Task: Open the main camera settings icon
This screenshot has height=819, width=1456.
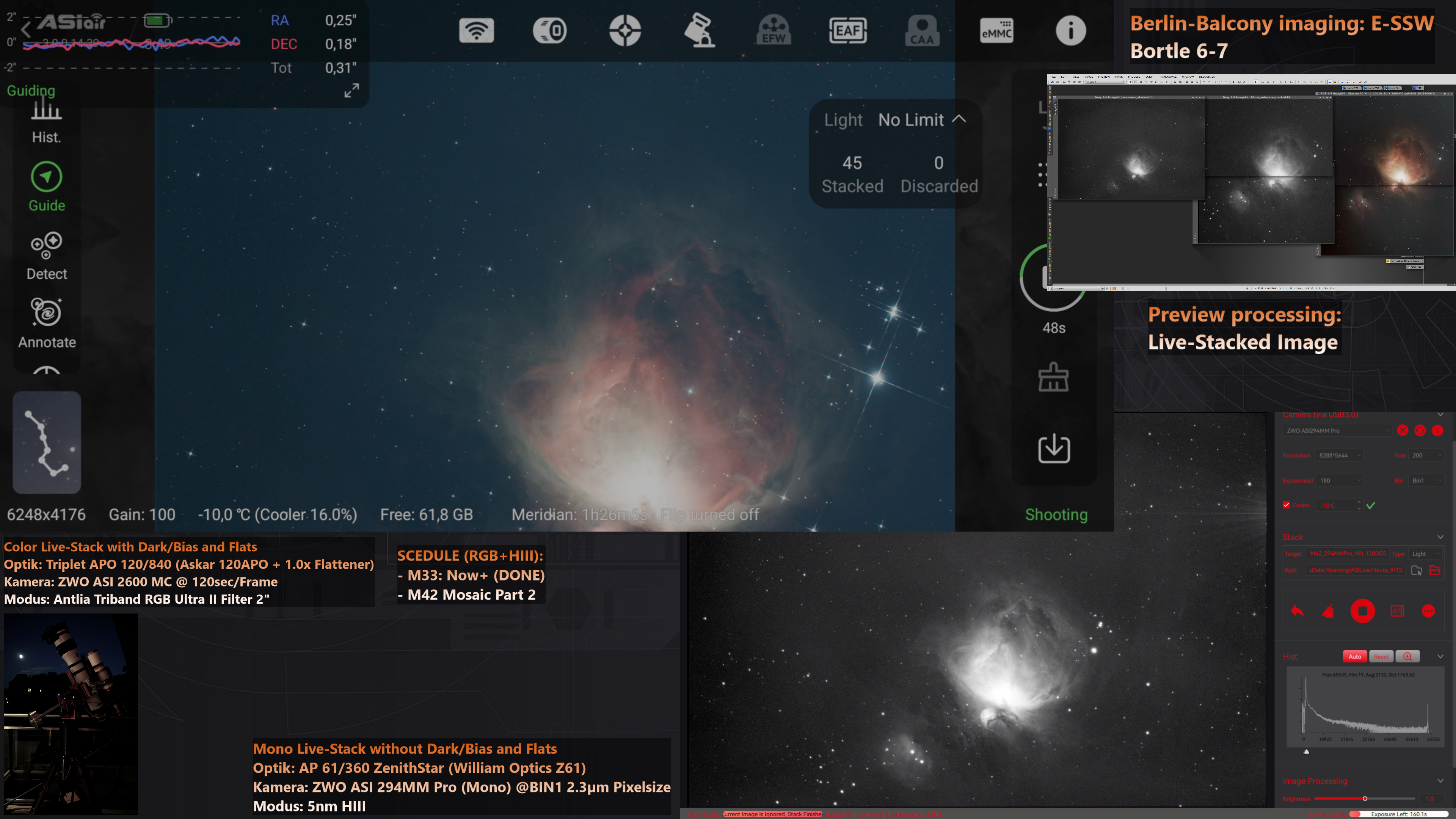Action: (x=550, y=30)
